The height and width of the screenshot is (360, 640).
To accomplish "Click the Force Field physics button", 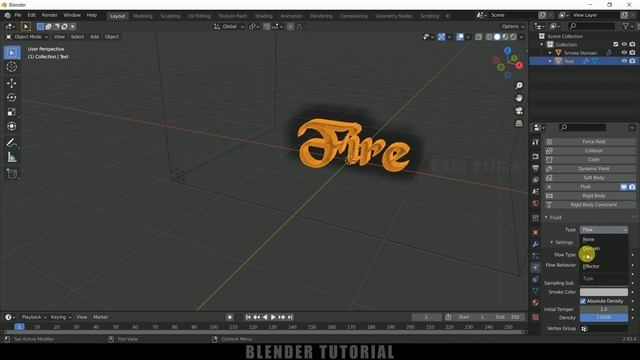I will pyautogui.click(x=590, y=142).
